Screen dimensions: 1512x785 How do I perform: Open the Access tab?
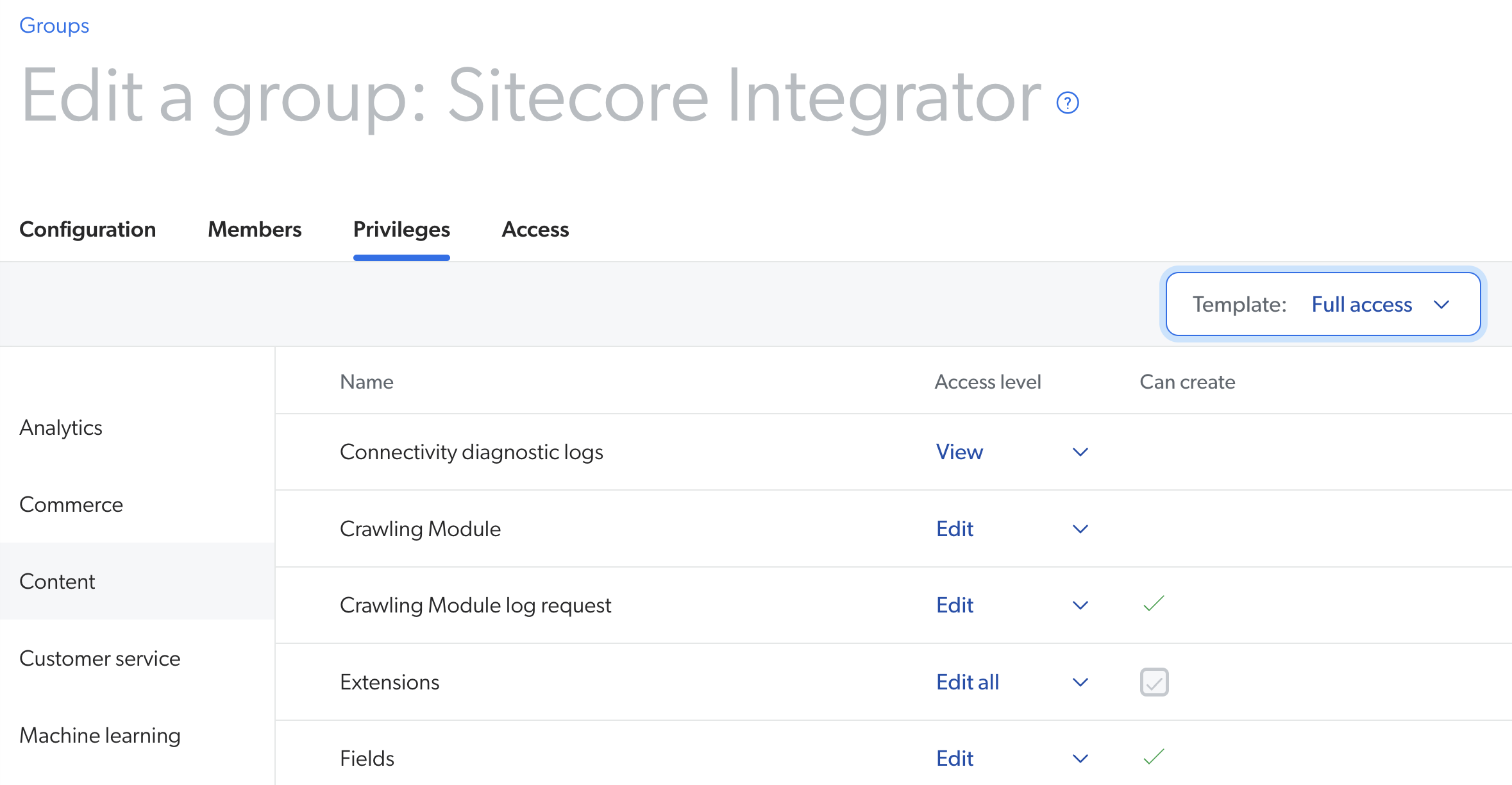[535, 229]
